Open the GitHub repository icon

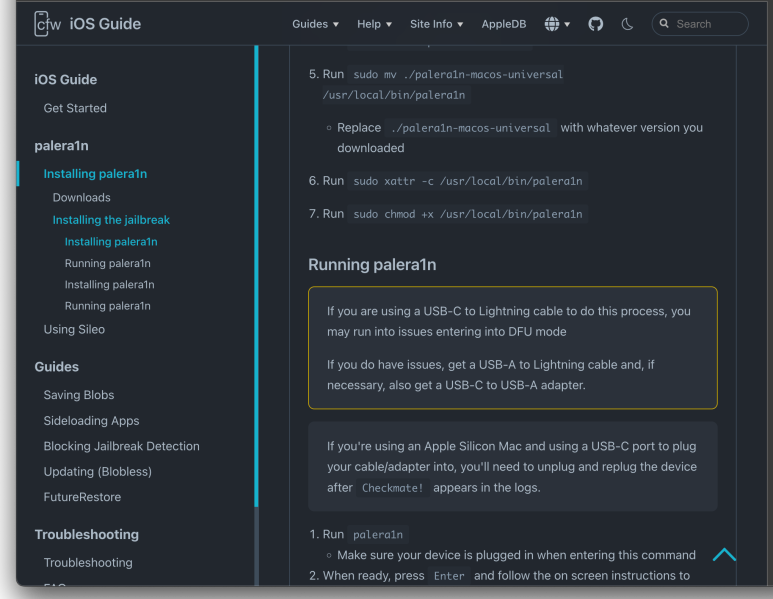click(x=596, y=24)
